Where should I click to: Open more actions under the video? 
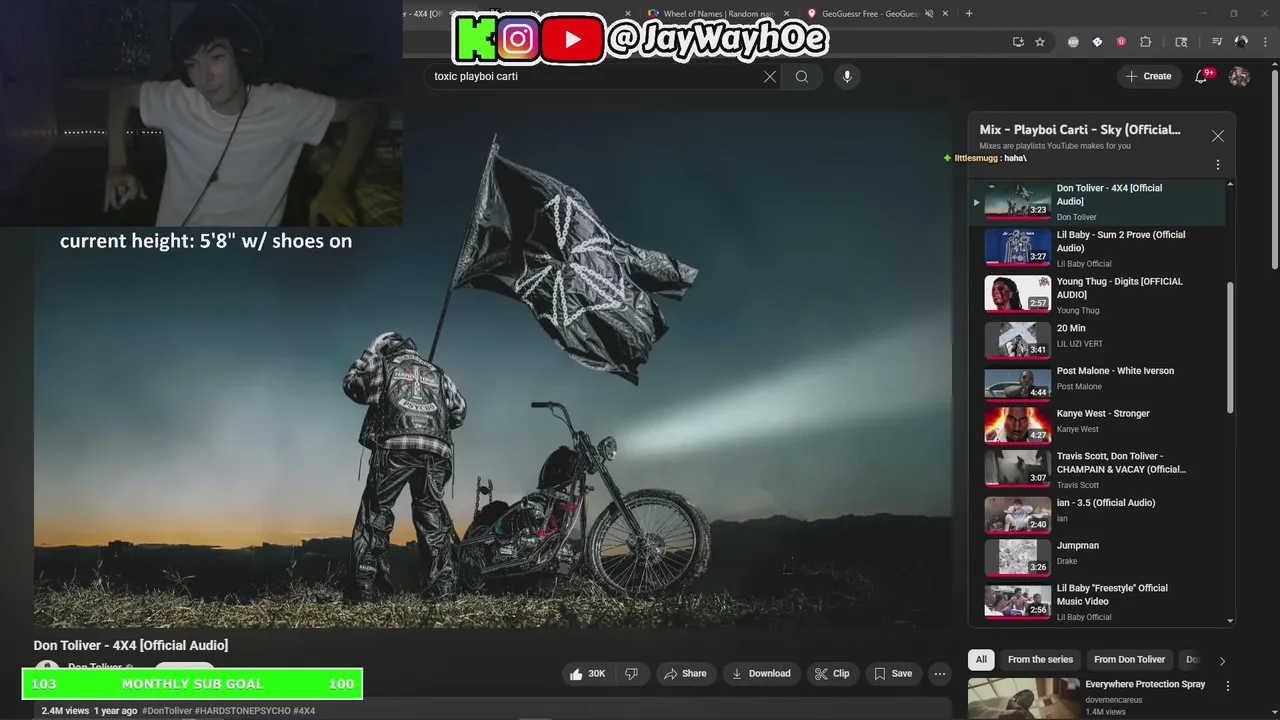[940, 674]
